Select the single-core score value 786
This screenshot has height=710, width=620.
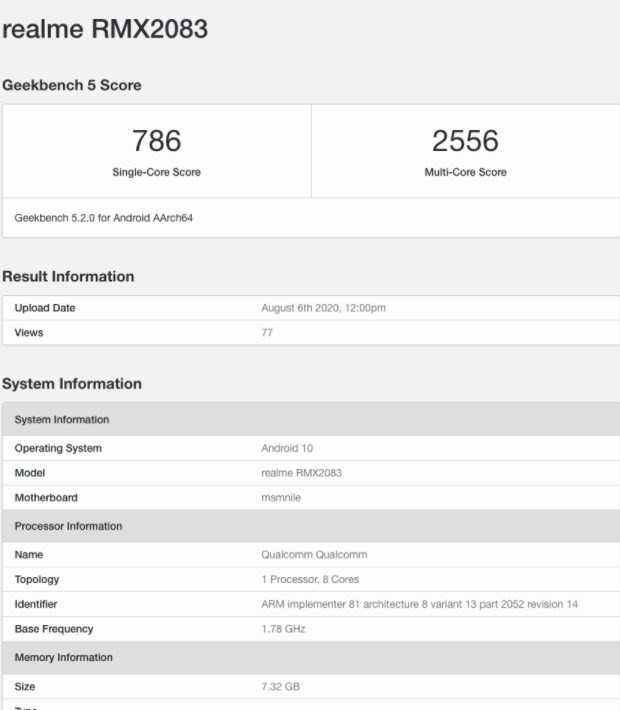(x=157, y=140)
